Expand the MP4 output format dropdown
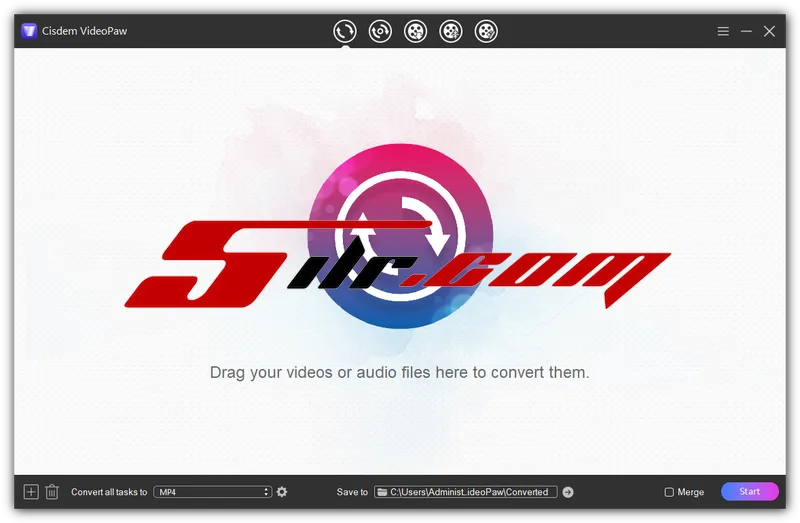 [212, 492]
